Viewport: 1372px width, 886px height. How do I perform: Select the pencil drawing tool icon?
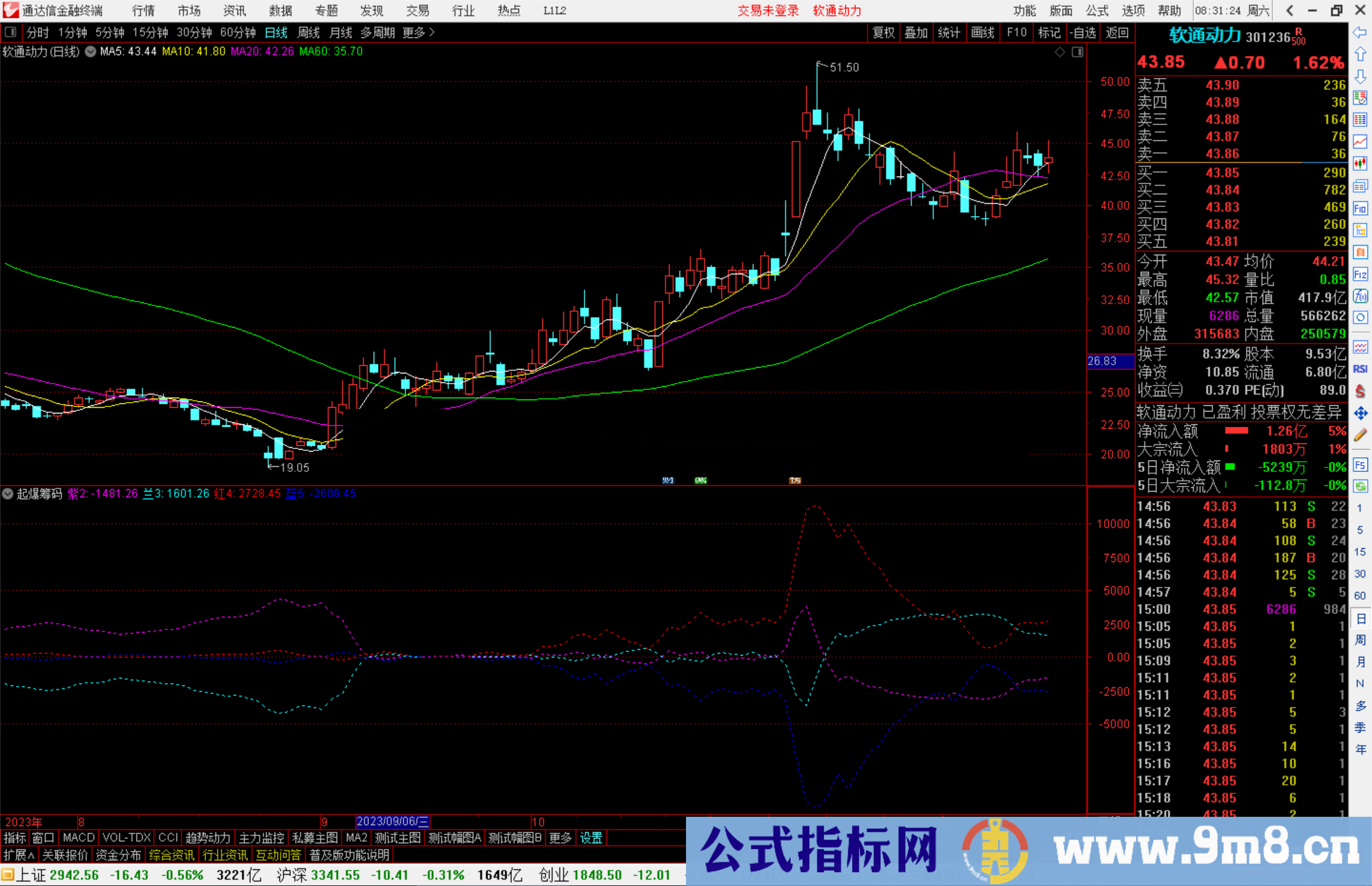point(1360,436)
